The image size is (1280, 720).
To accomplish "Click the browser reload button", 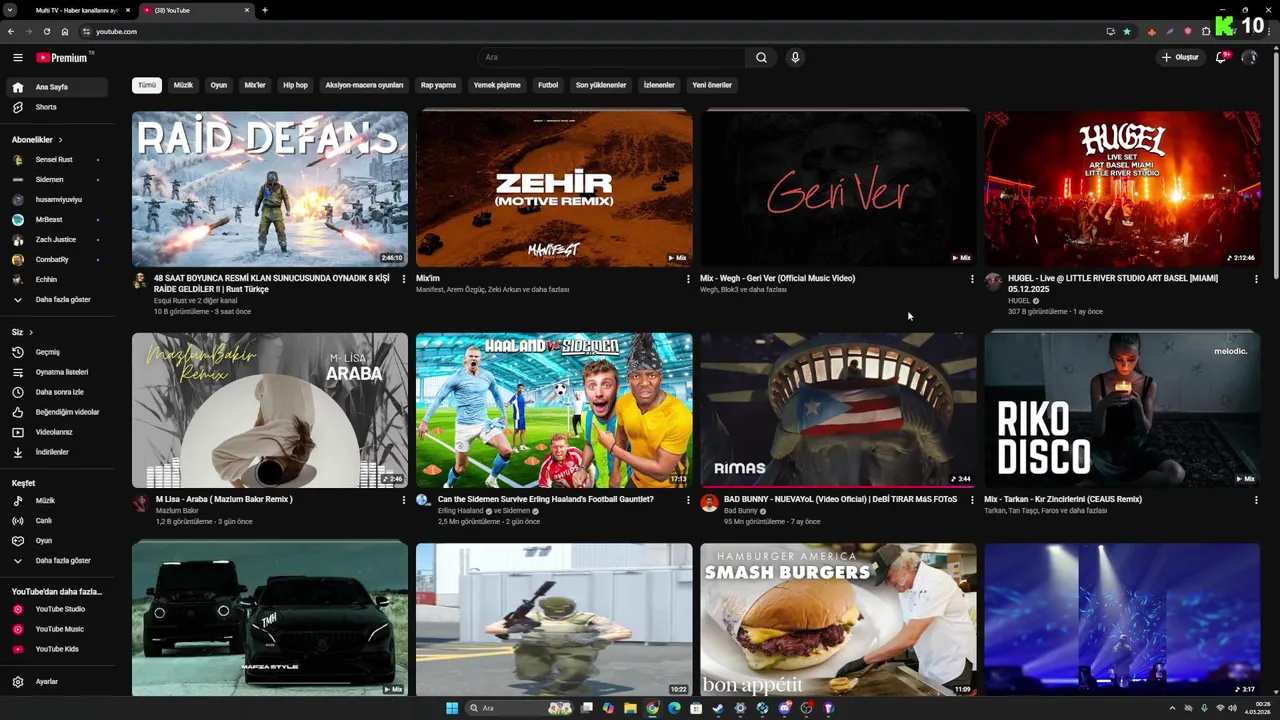I will coord(46,31).
